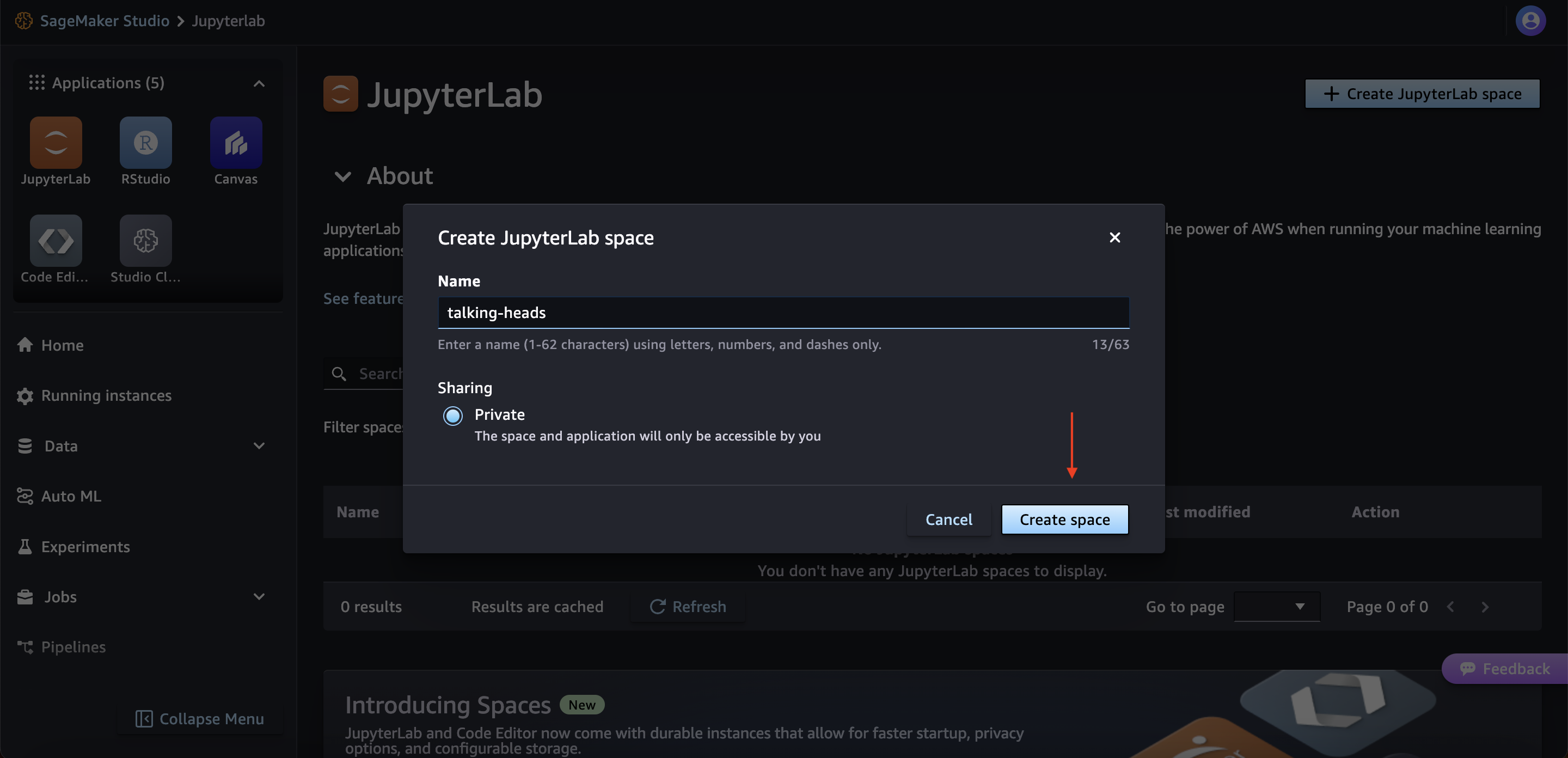
Task: Go to Experiments in the sidebar
Action: [85, 547]
